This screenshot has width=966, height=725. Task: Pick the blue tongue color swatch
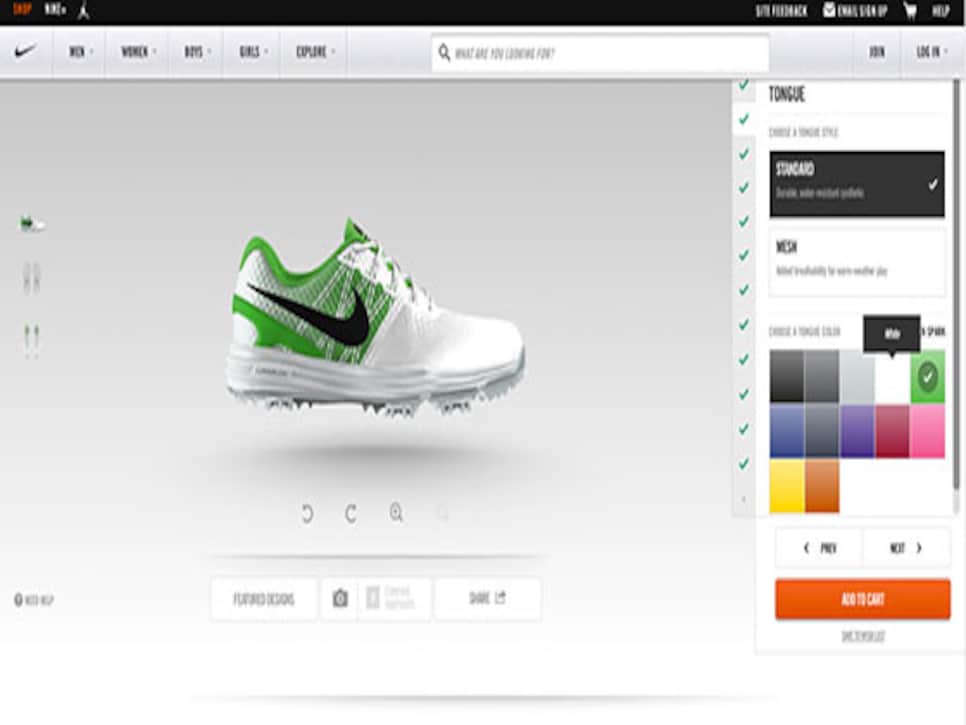click(787, 431)
